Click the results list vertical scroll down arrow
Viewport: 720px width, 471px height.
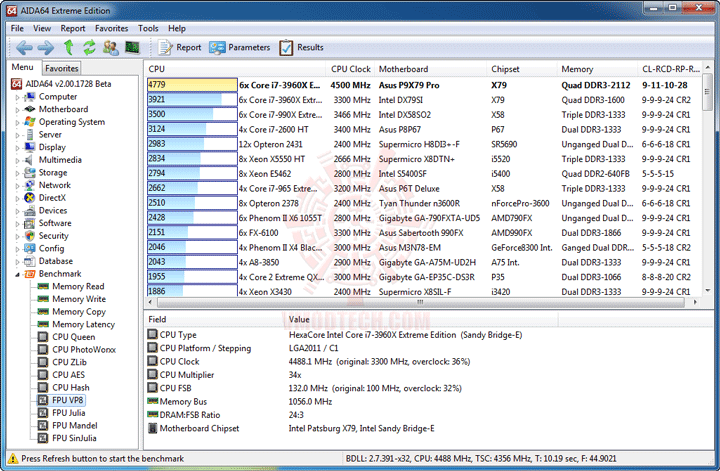click(x=708, y=290)
